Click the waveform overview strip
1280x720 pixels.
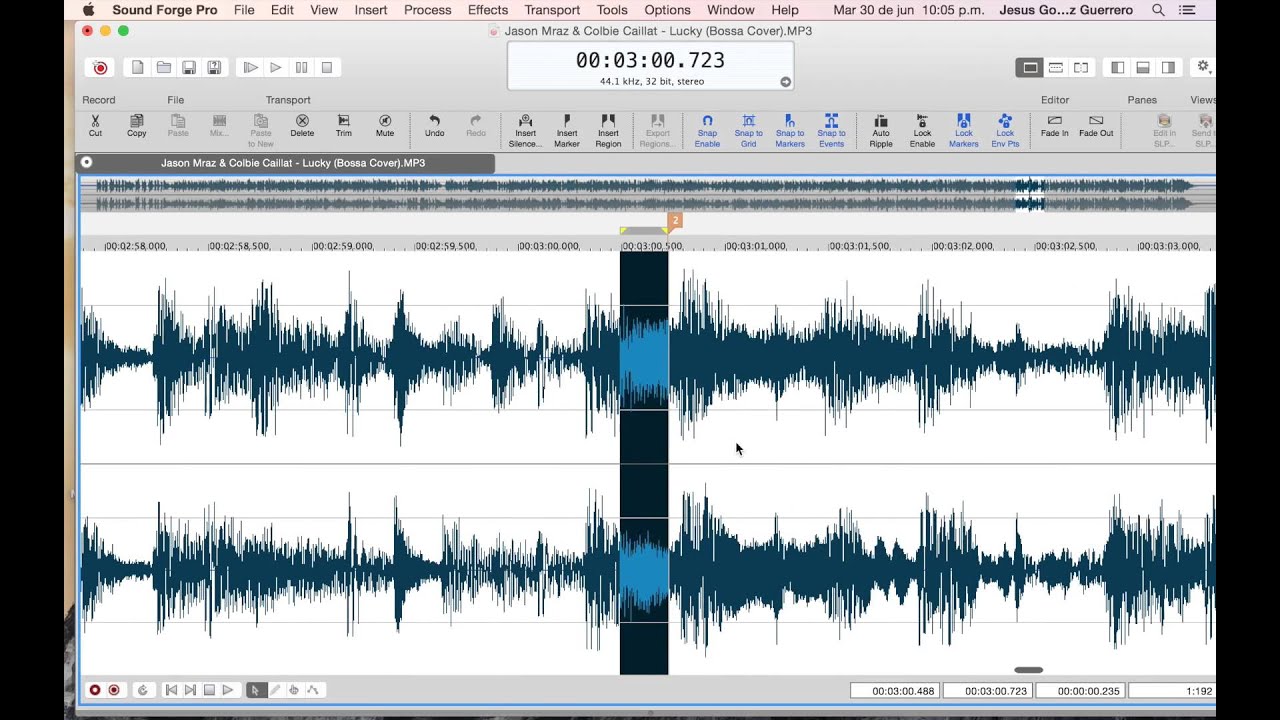pos(647,194)
